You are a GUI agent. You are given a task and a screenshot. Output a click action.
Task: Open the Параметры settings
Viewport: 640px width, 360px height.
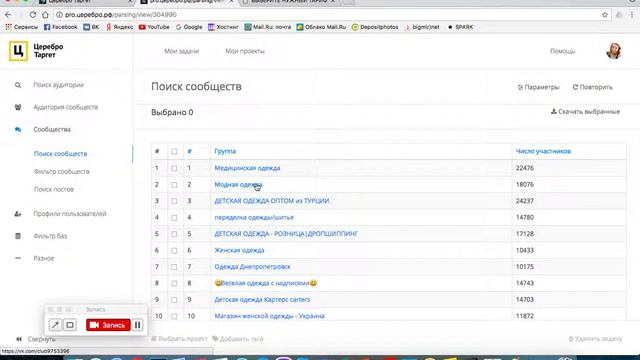click(x=538, y=87)
